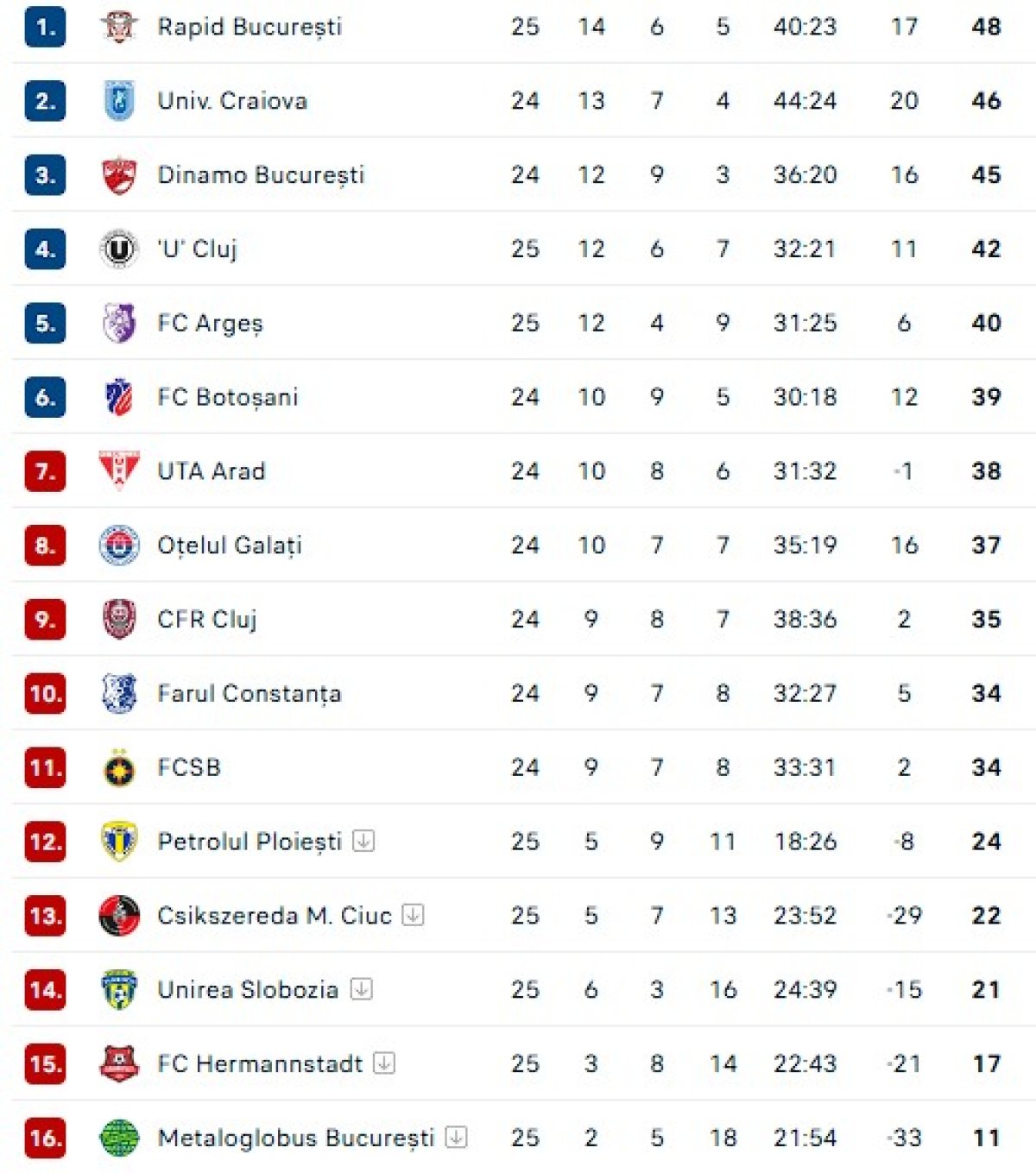The height and width of the screenshot is (1173, 1036).
Task: Click the red position 7 badge
Action: pyautogui.click(x=45, y=471)
